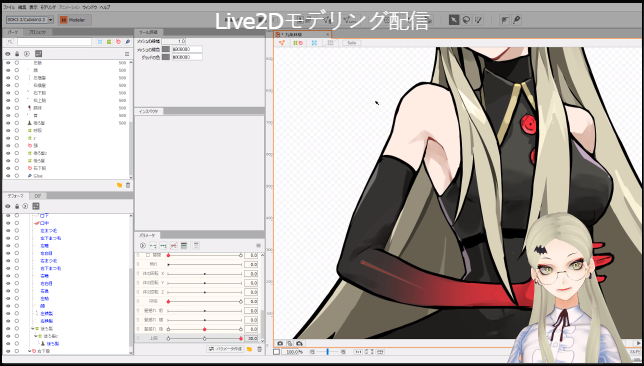Image resolution: width=644 pixels, height=366 pixels.
Task: Create new folder in parts palette
Action: [x=120, y=185]
